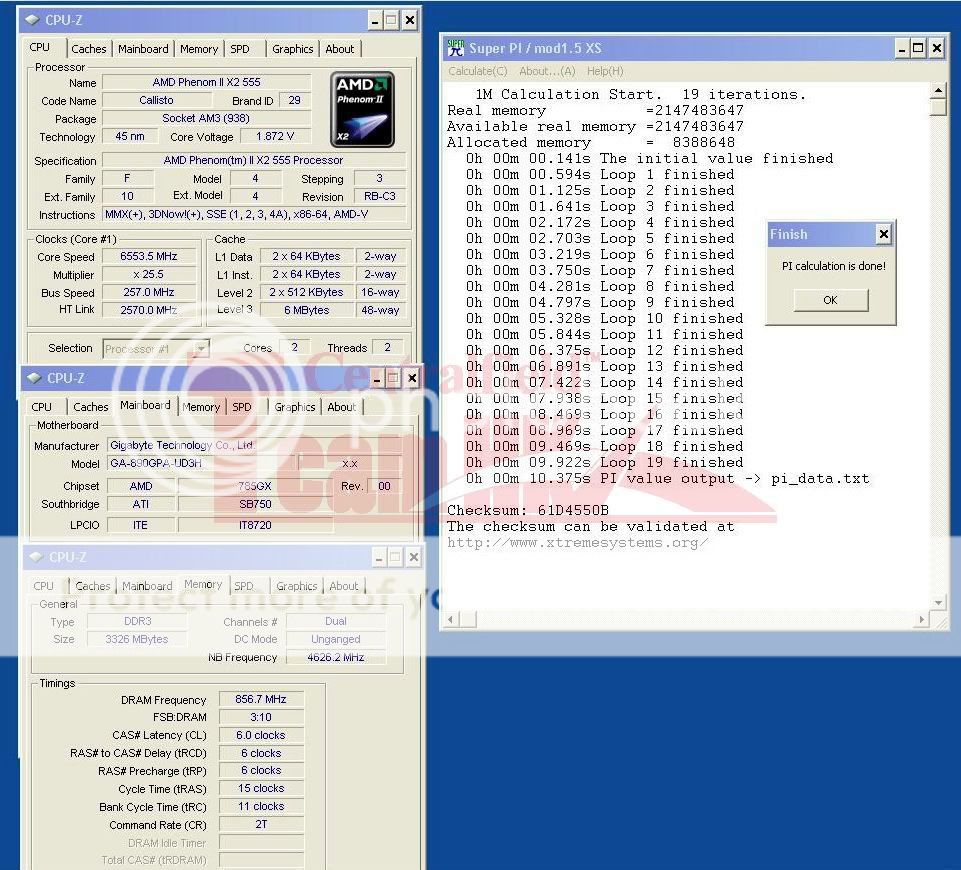The width and height of the screenshot is (961, 870).
Task: Open the Calculate(C) menu in Super PI
Action: click(x=477, y=71)
